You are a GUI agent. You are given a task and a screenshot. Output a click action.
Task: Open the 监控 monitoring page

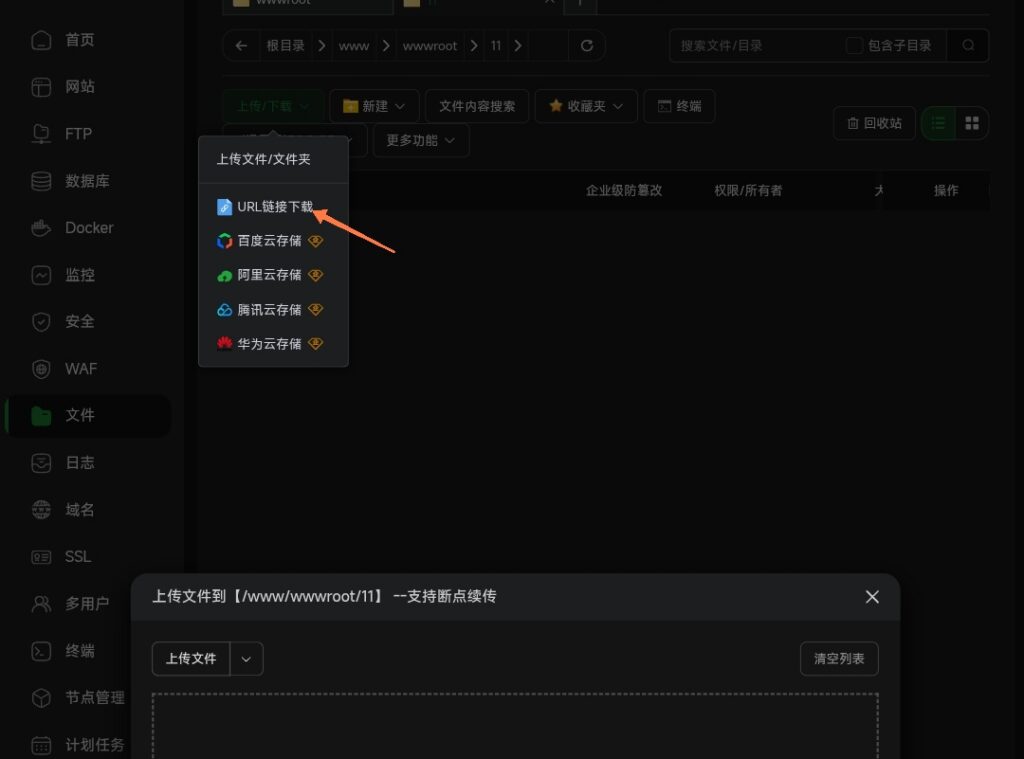pyautogui.click(x=77, y=274)
